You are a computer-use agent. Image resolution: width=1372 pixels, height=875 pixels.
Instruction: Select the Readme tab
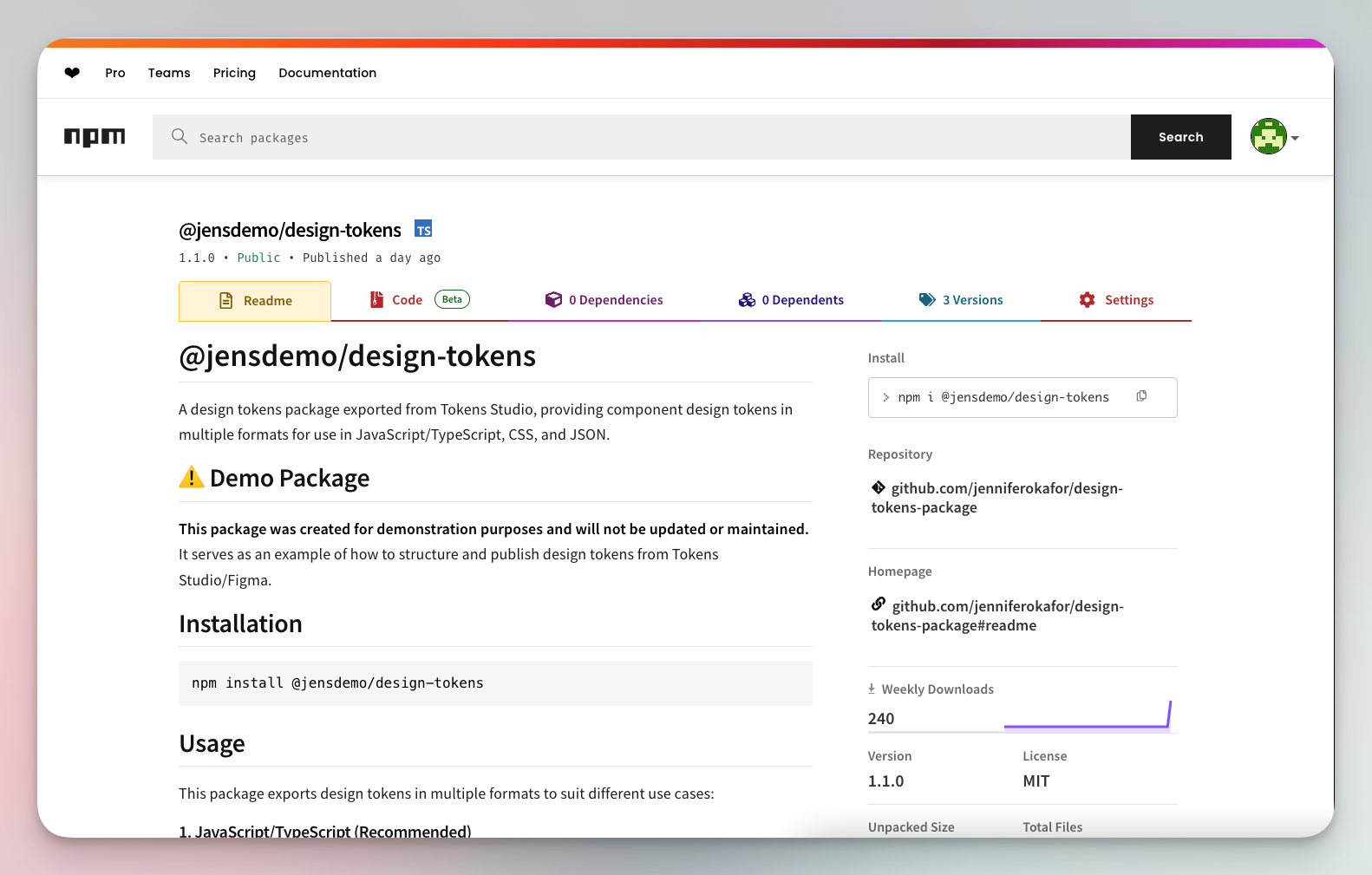pos(255,301)
